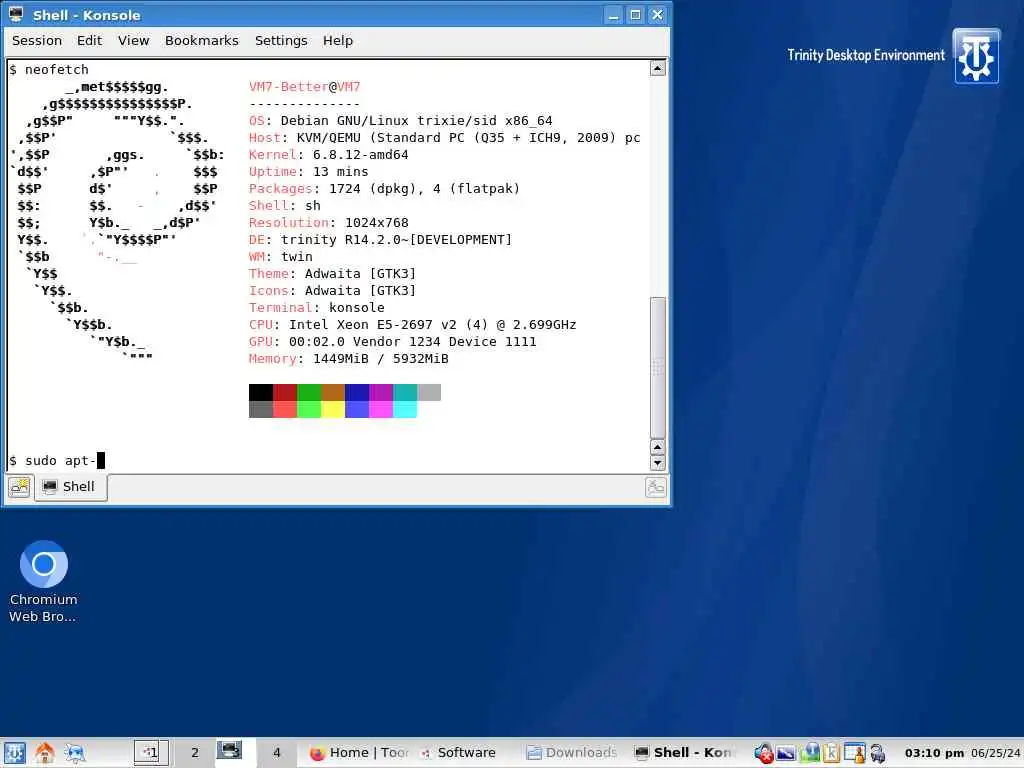Open the Settings menu in Konsole

(281, 40)
